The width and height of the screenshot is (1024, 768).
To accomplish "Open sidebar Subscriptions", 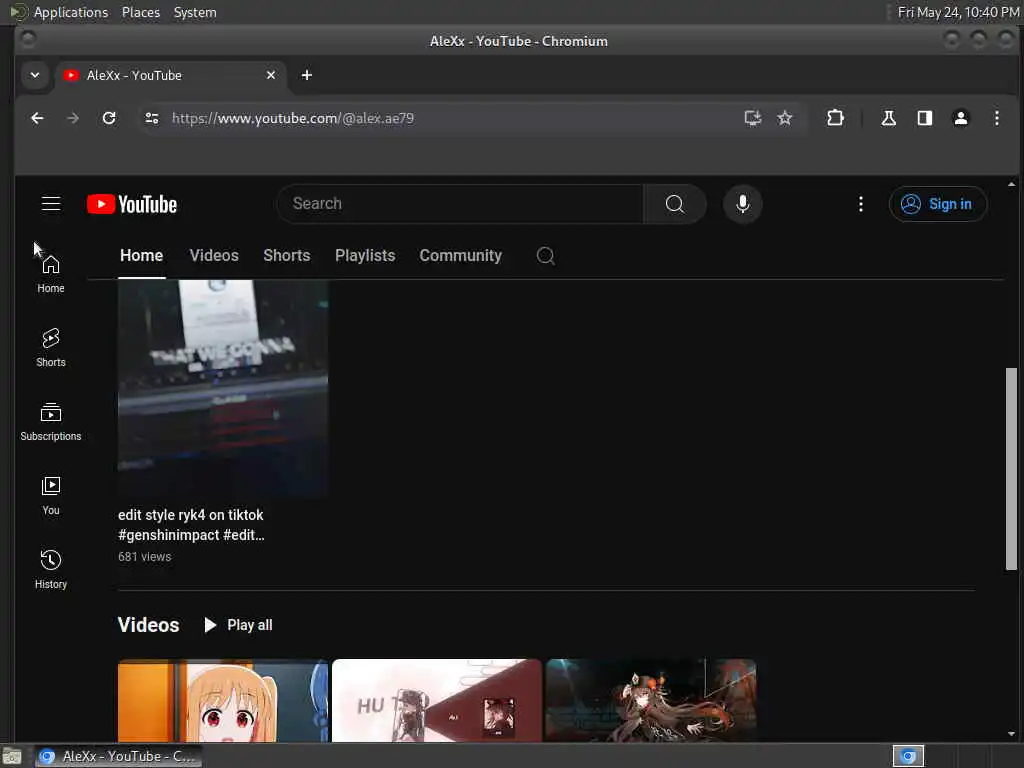I will 51,422.
